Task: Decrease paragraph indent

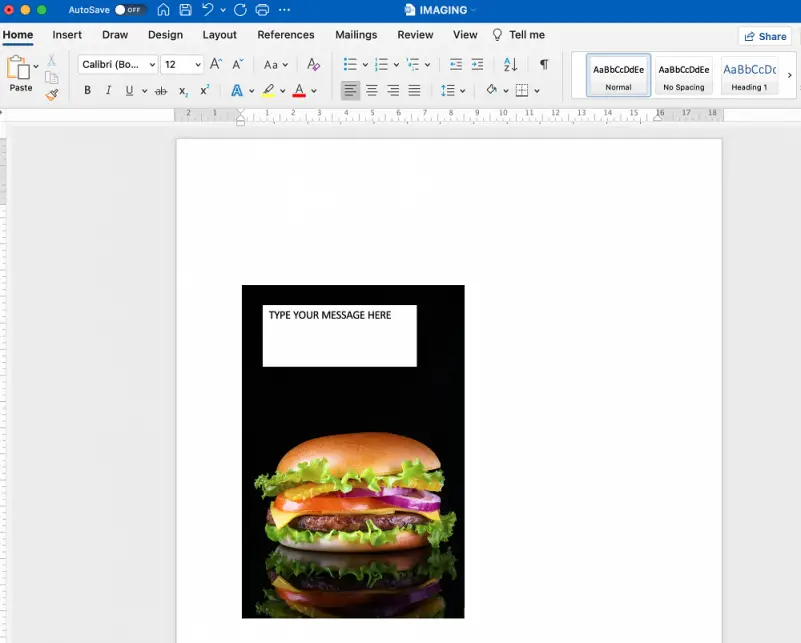Action: (456, 64)
